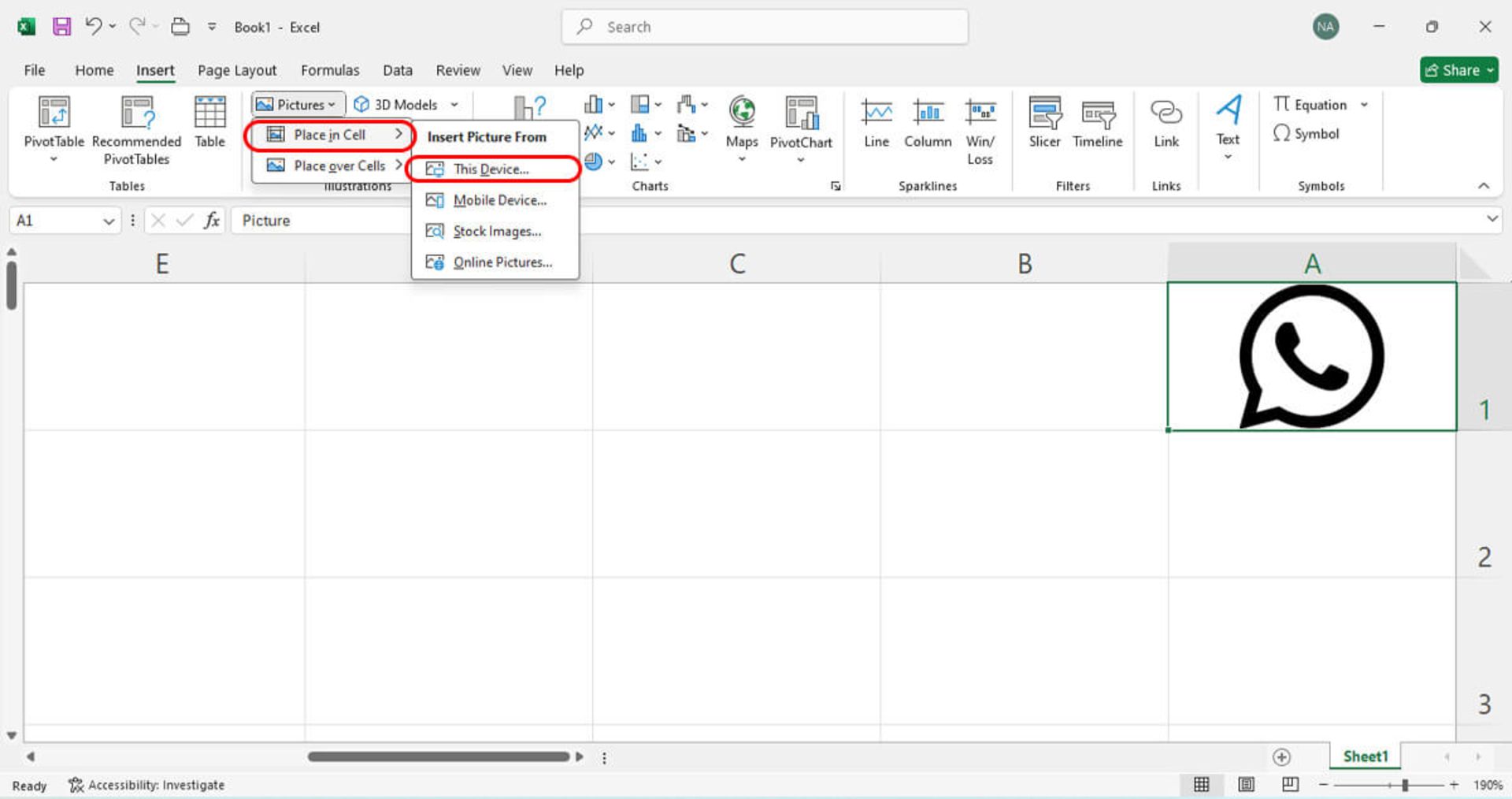The height and width of the screenshot is (799, 1512).
Task: Click the WhatsApp picture in cell A1
Action: pos(1312,356)
